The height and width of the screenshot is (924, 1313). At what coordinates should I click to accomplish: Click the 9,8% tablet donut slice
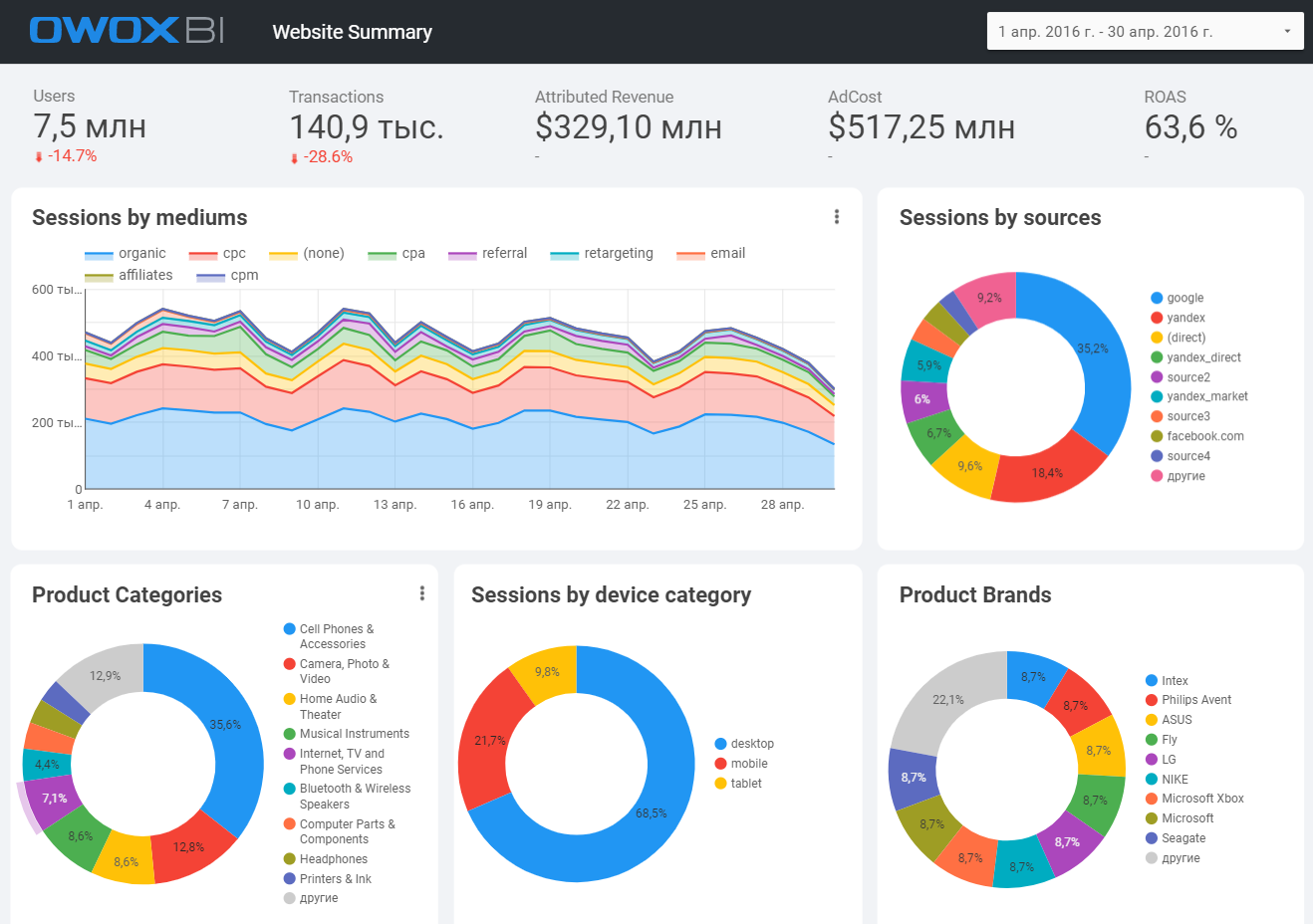[x=547, y=672]
